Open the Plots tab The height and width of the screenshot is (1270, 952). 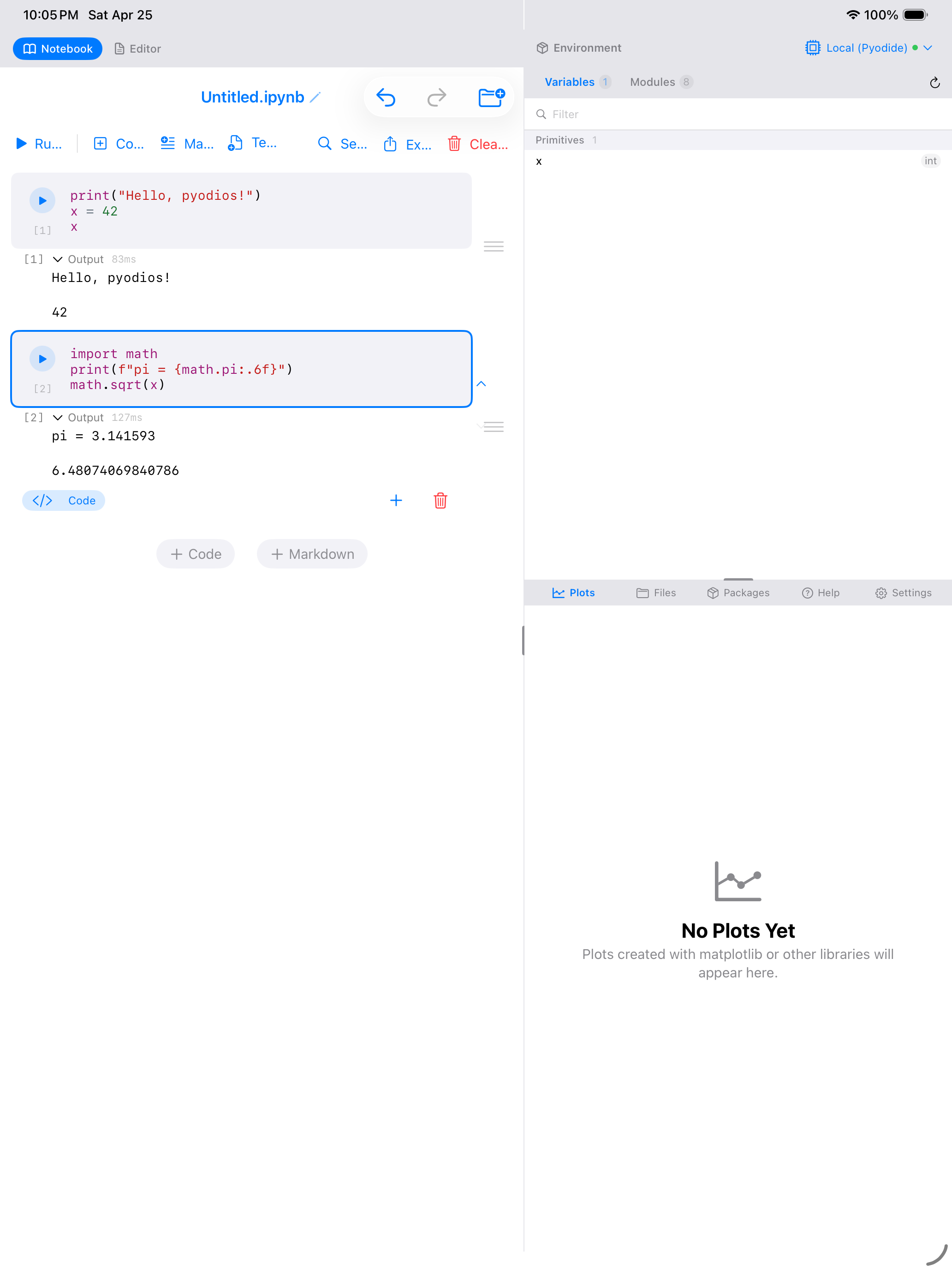(573, 593)
